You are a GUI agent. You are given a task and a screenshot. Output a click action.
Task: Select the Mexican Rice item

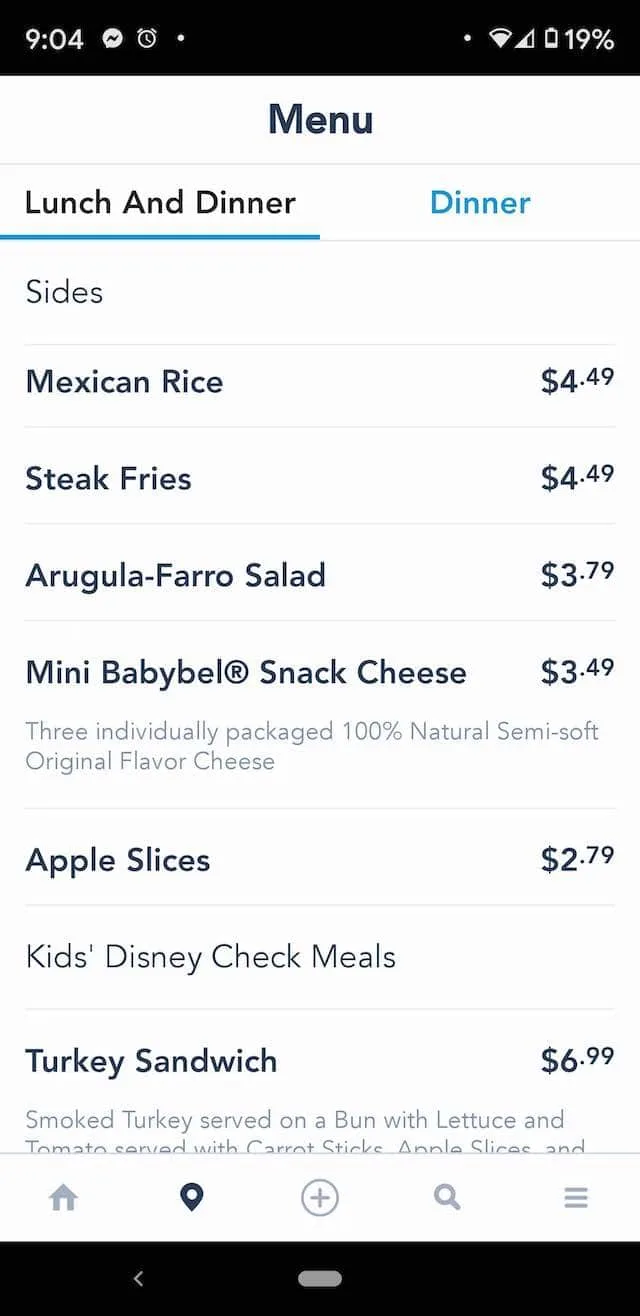(320, 381)
